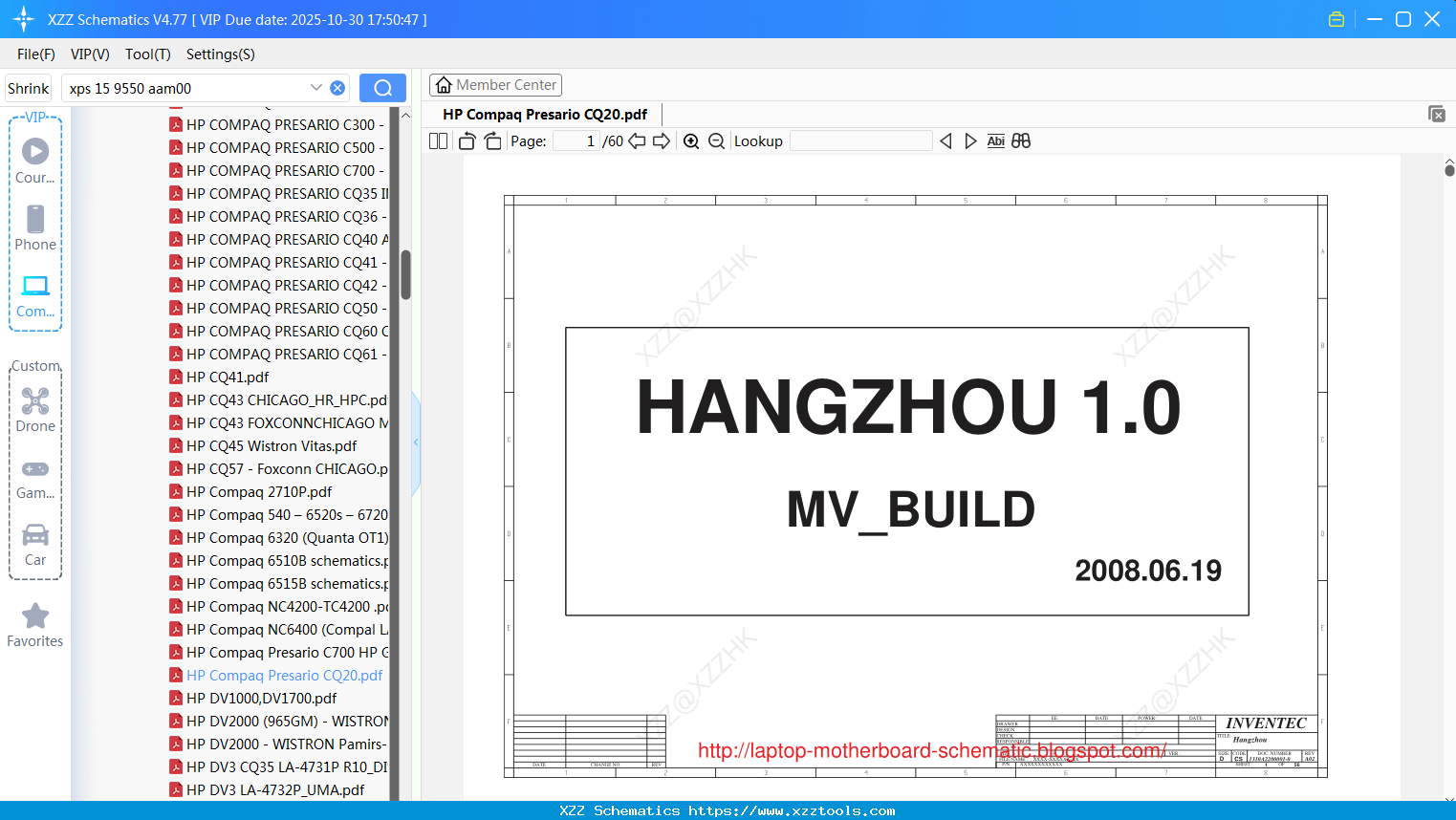Open HP COMPAQ PRESARIO CQ40 file
This screenshot has width=1456, height=820.
click(x=278, y=239)
